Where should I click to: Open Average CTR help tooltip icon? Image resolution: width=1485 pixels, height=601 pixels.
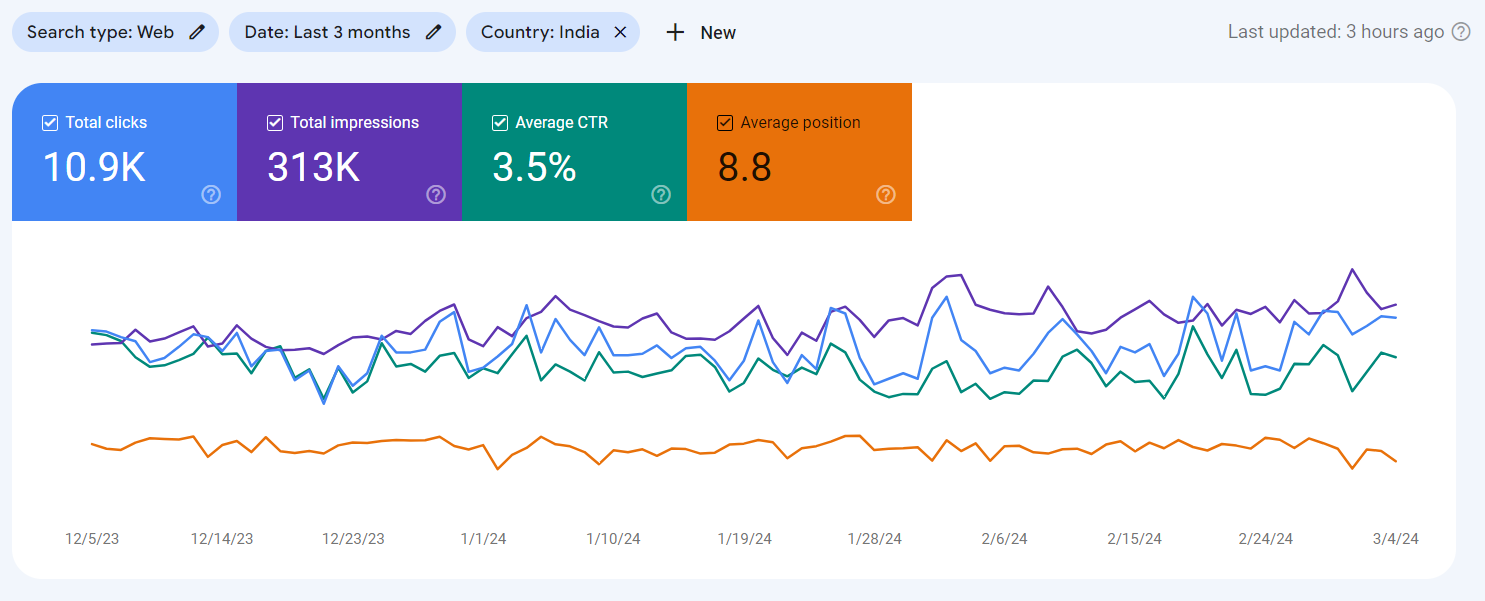tap(661, 195)
